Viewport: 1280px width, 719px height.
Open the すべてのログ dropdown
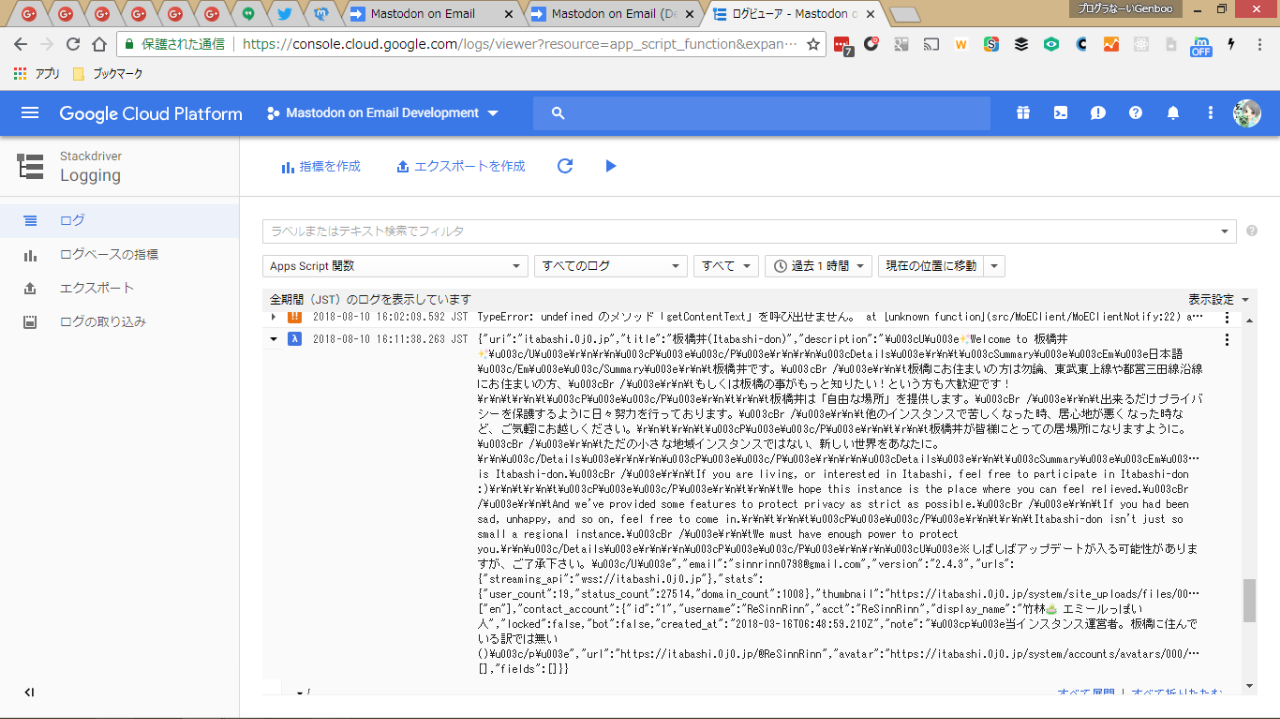[x=610, y=266]
